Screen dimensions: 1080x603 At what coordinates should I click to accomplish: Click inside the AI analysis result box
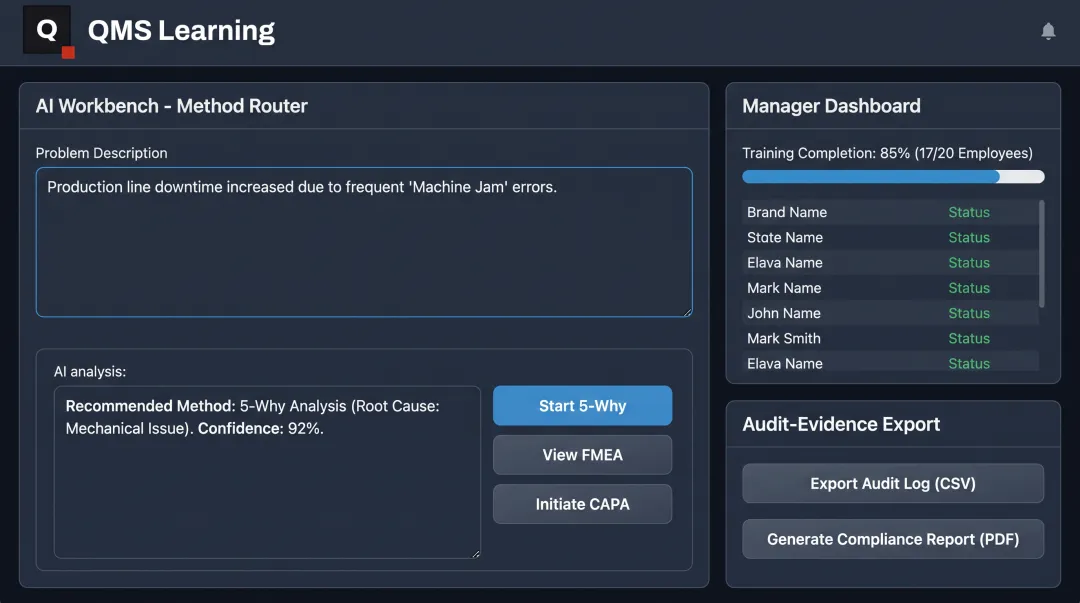(267, 472)
